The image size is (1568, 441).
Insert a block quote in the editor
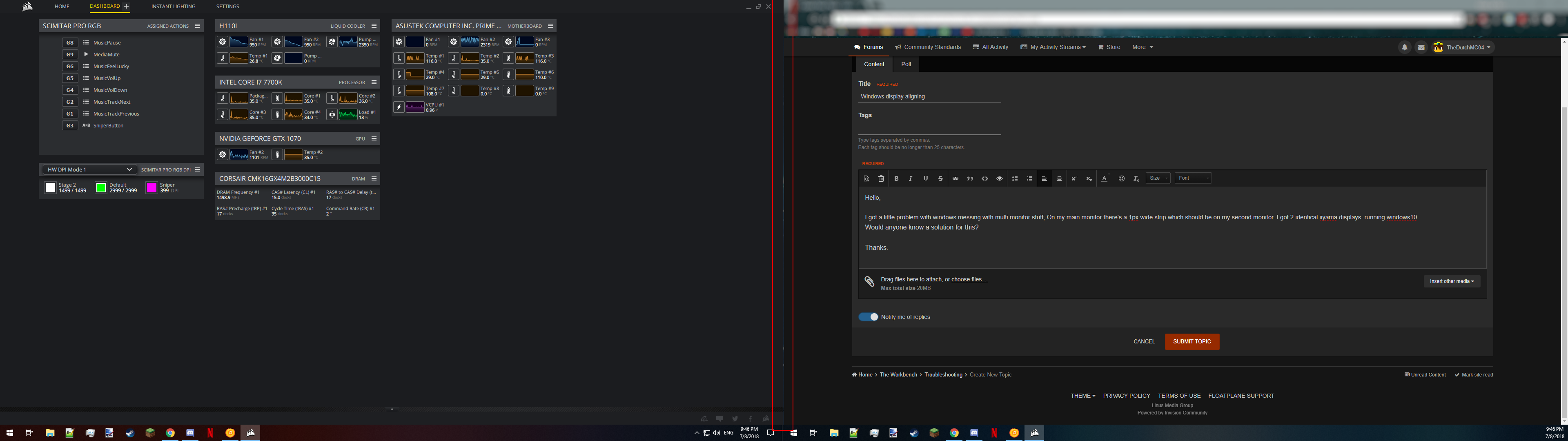pos(970,178)
